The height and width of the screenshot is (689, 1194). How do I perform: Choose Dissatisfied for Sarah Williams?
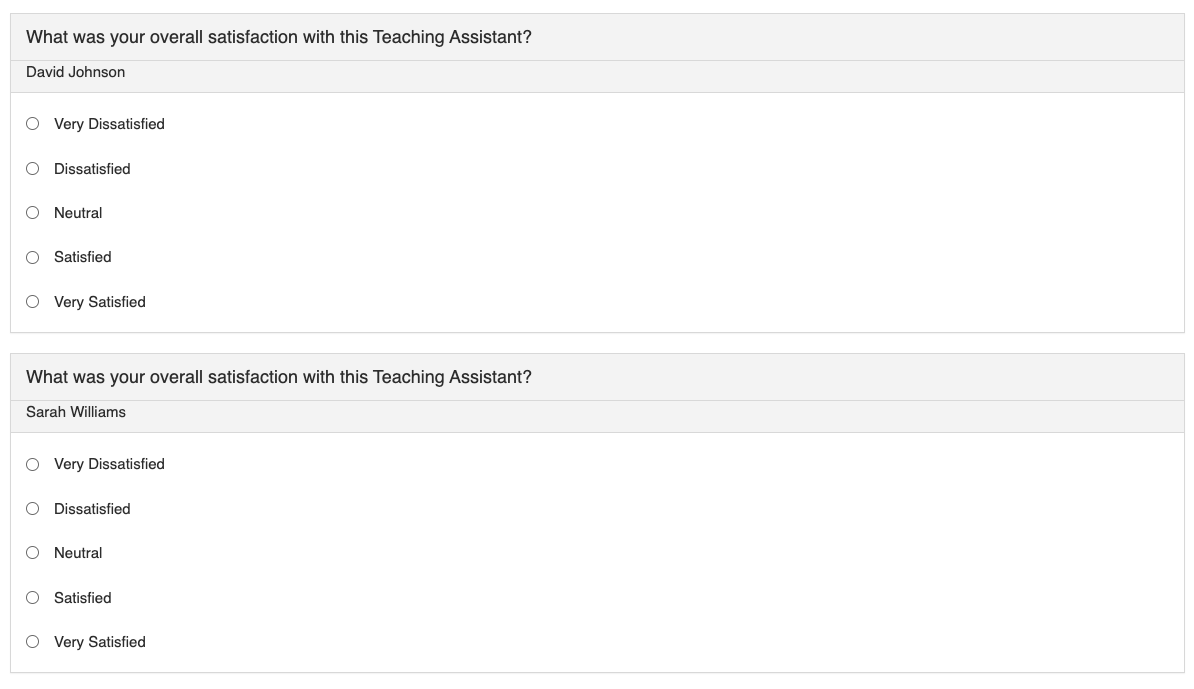[x=33, y=509]
